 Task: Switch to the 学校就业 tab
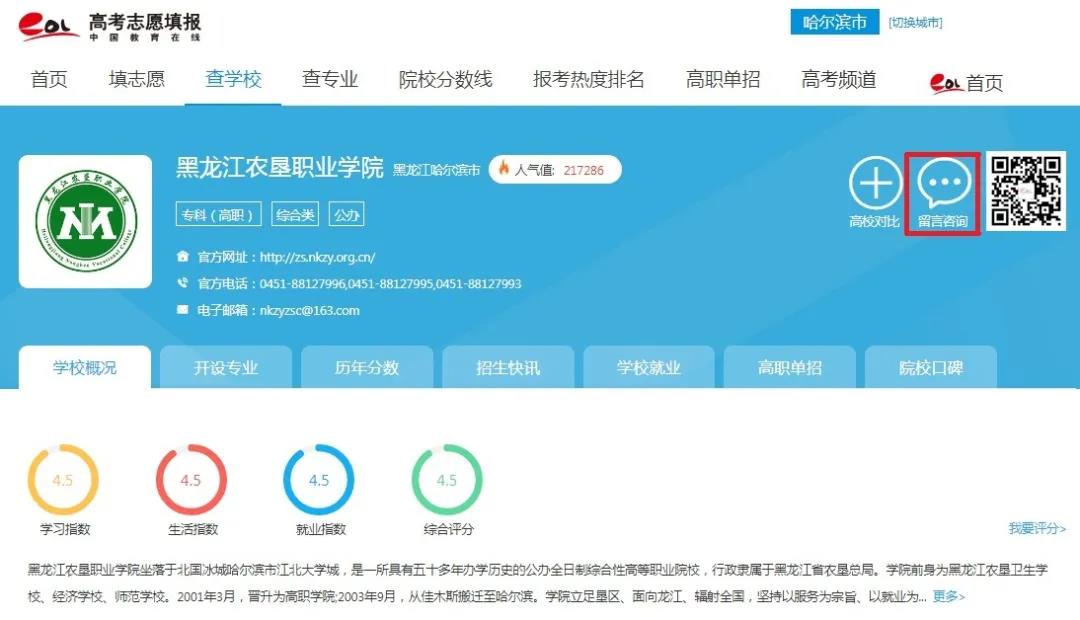[649, 367]
